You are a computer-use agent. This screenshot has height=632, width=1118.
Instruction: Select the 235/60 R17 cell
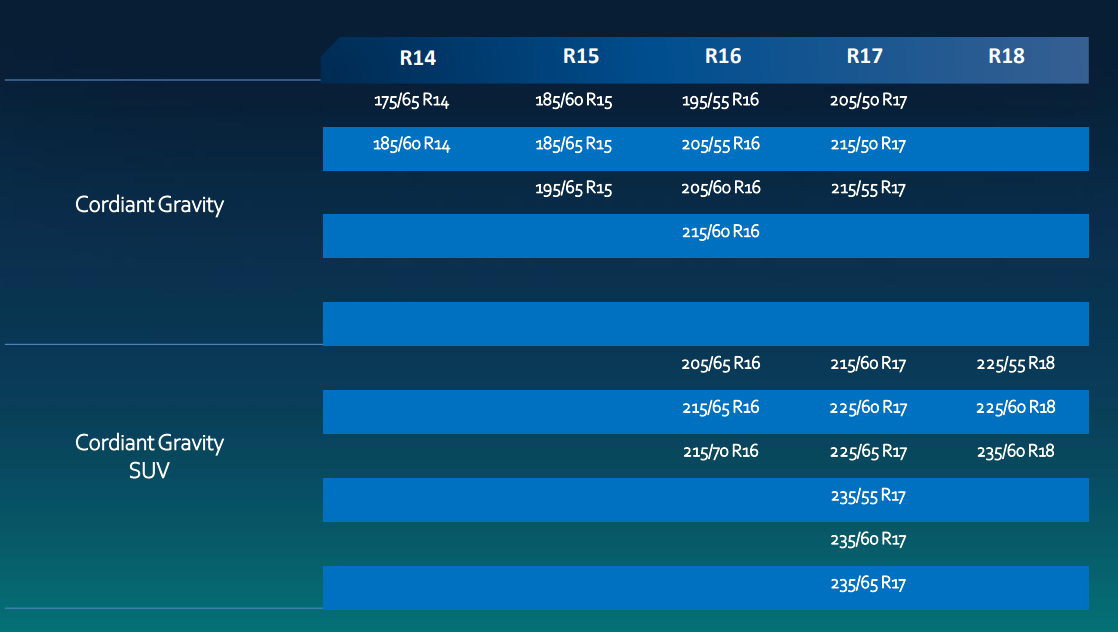868,539
